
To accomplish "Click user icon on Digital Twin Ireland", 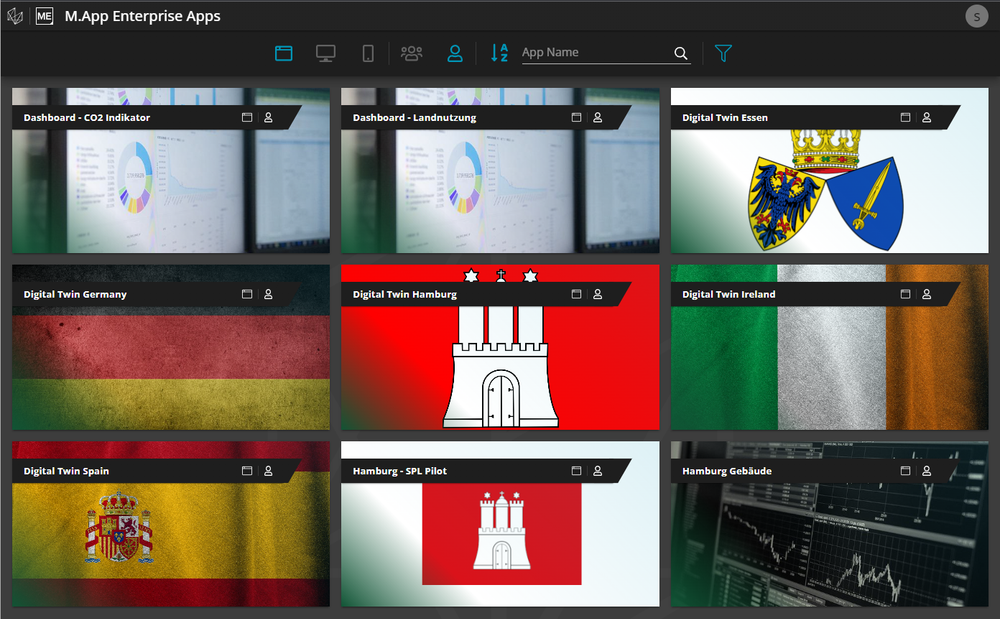I will click(927, 294).
